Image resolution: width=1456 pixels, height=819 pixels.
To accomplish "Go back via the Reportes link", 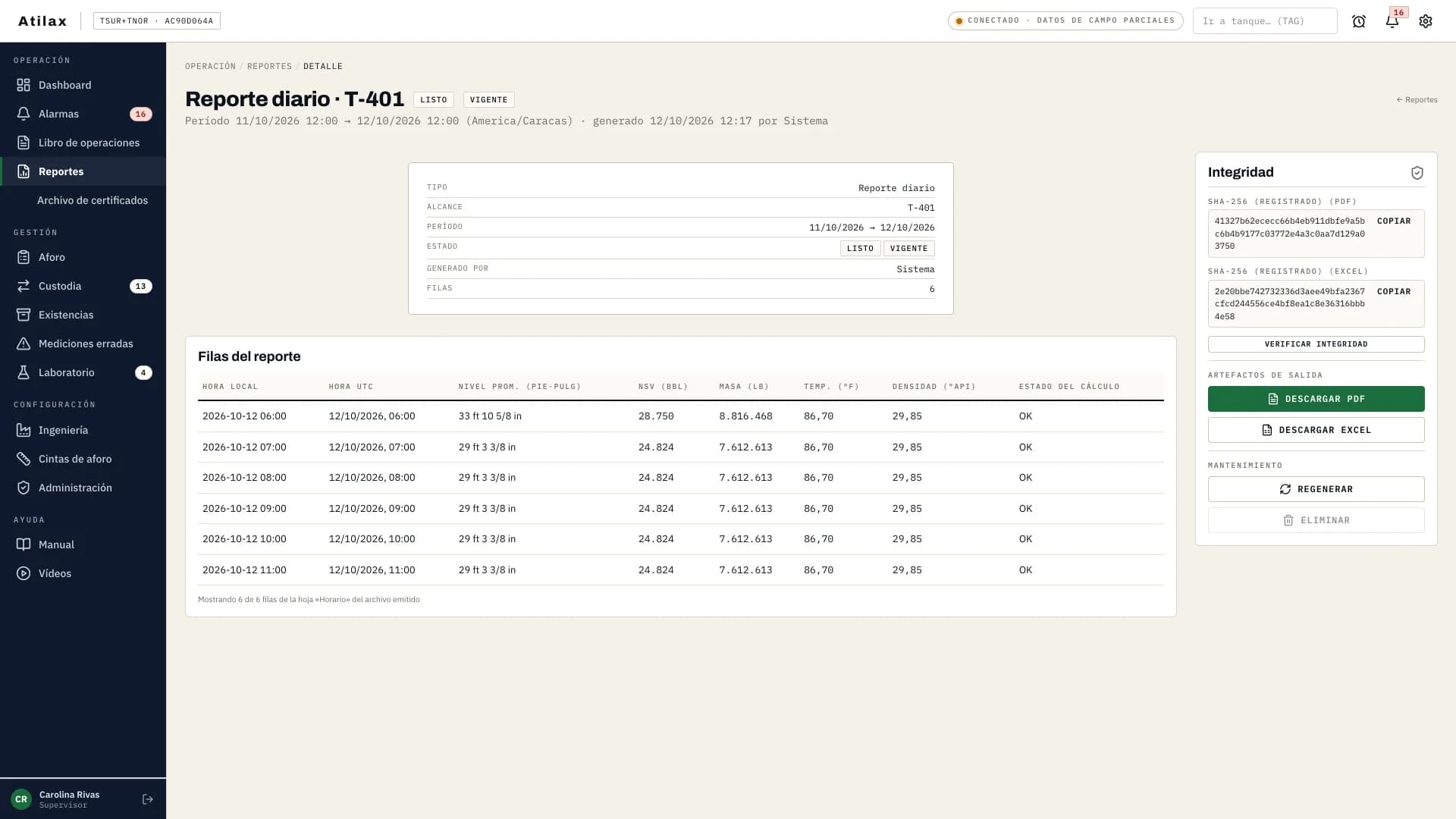I will tap(1417, 100).
